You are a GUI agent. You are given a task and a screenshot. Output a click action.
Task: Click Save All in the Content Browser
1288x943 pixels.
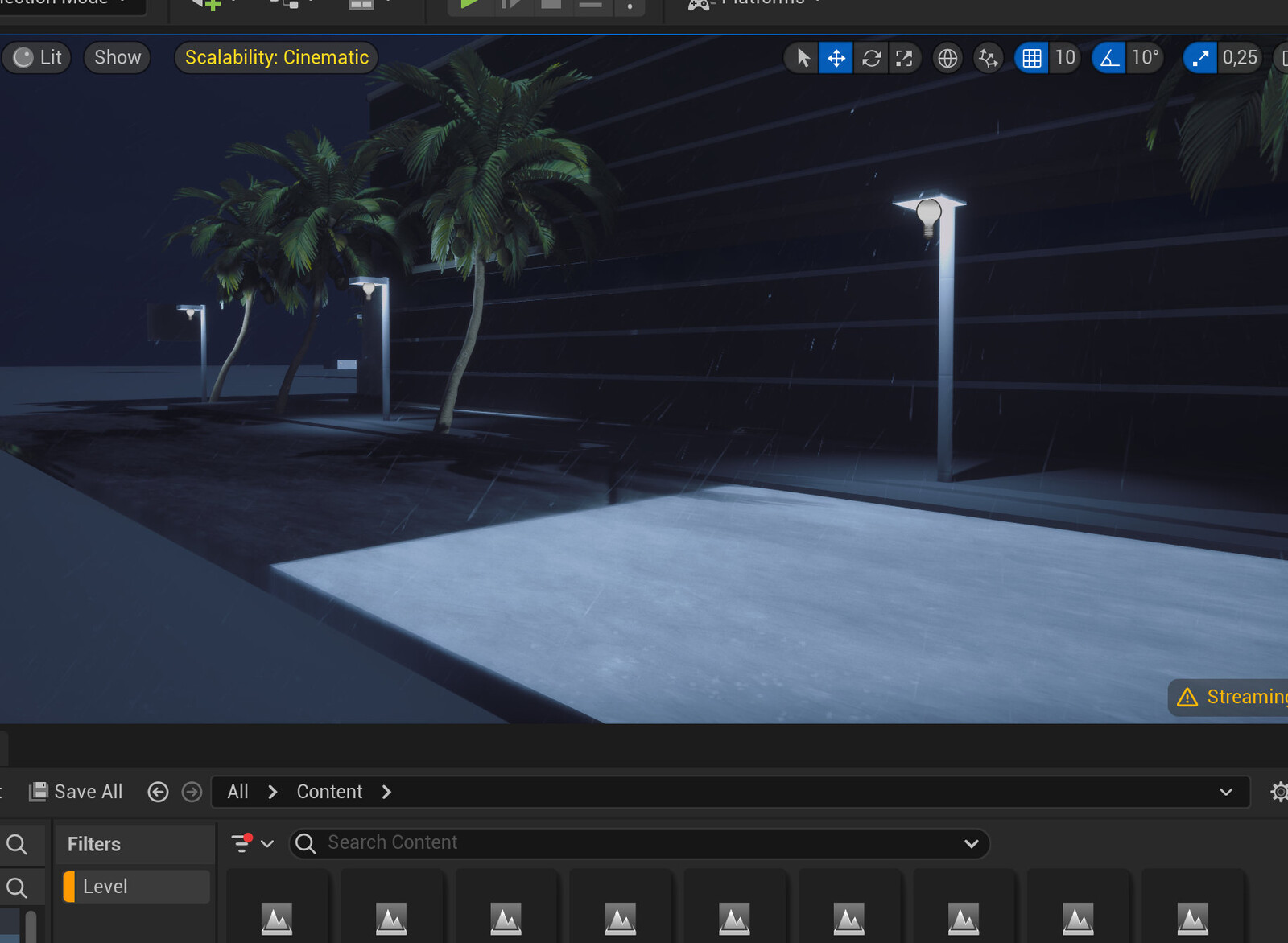click(x=76, y=792)
